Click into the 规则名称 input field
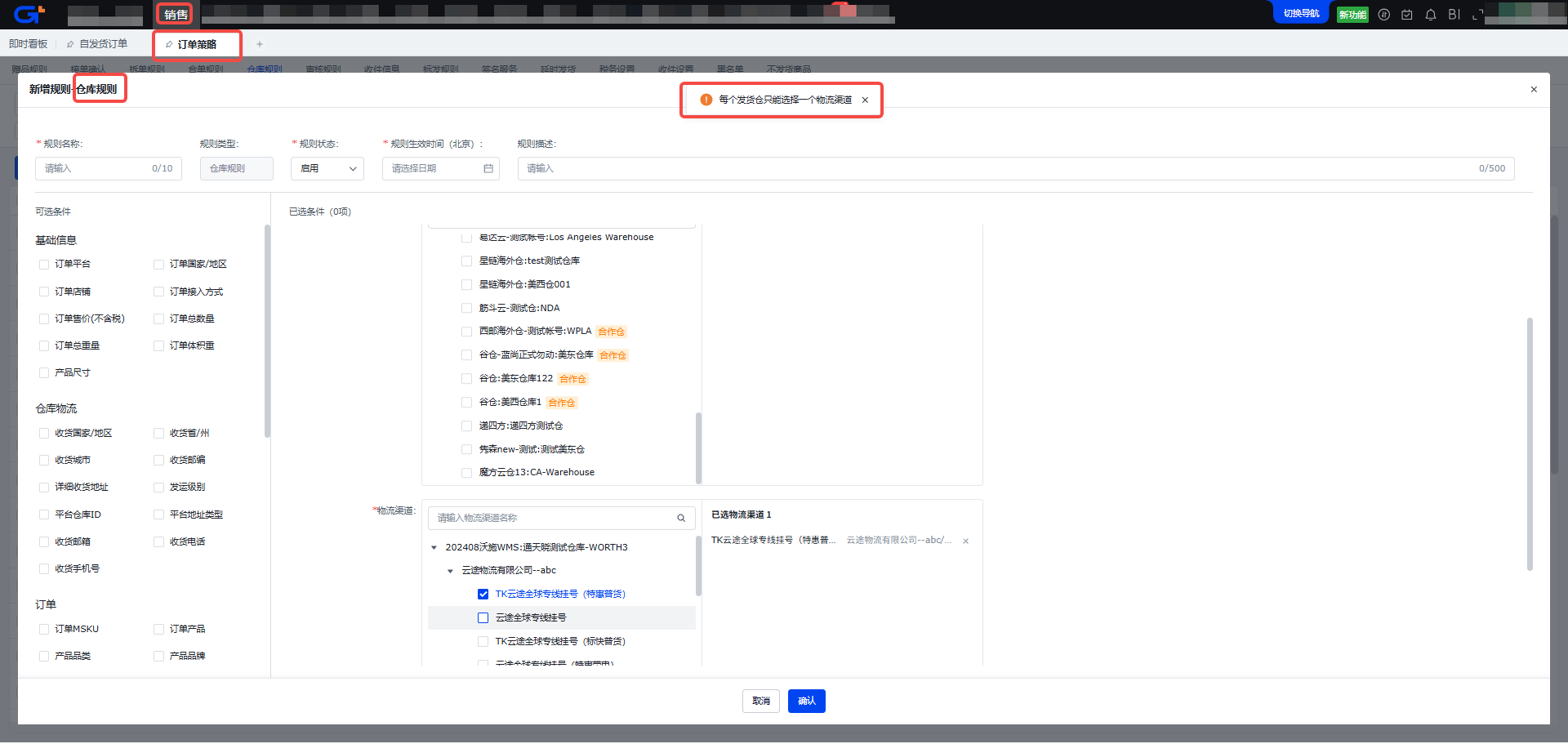Viewport: 1568px width, 744px height. click(109, 168)
